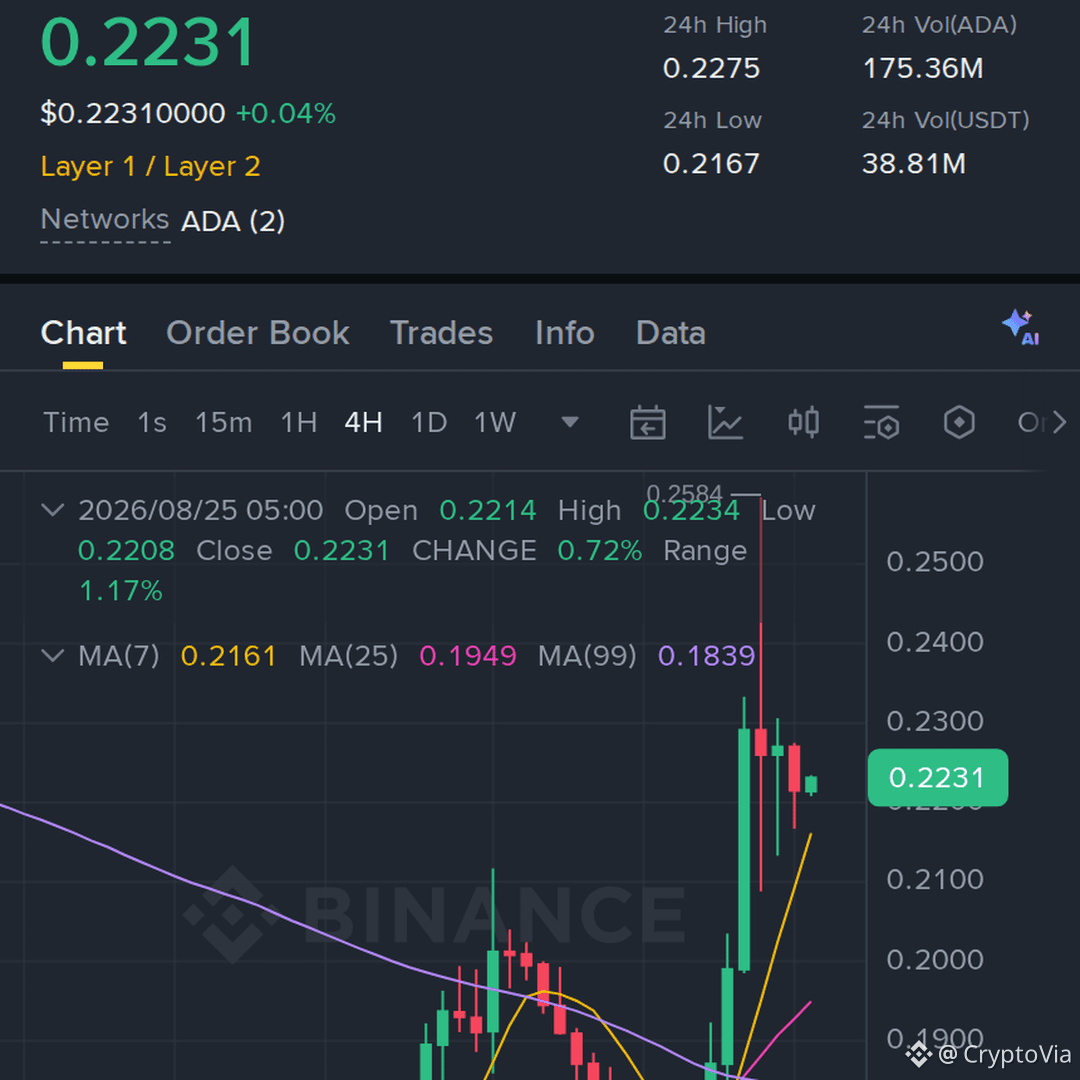Click the ADA (2) networks value
The image size is (1080, 1080).
(x=233, y=221)
